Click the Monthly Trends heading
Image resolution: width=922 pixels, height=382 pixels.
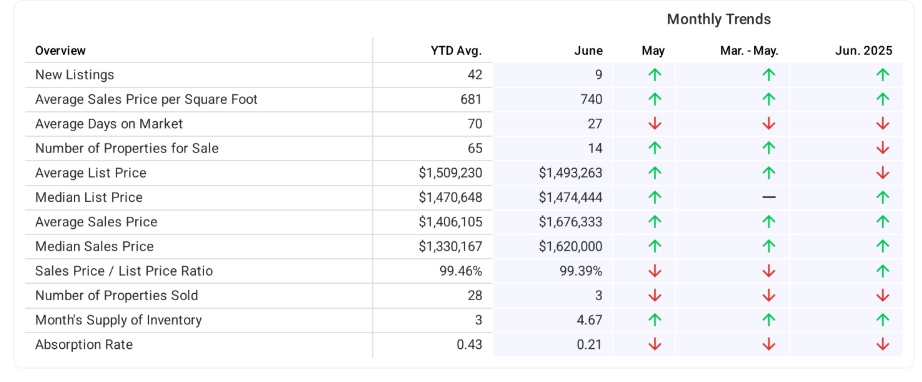tap(719, 19)
